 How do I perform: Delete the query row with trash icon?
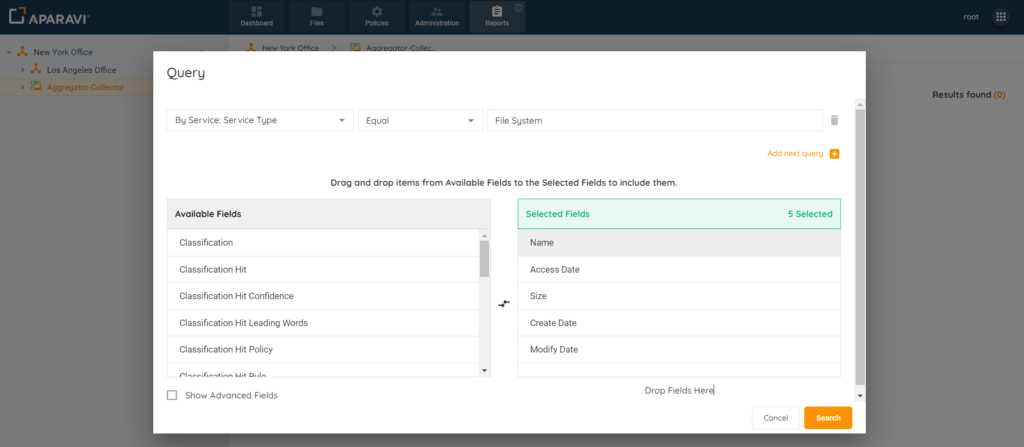pos(834,120)
